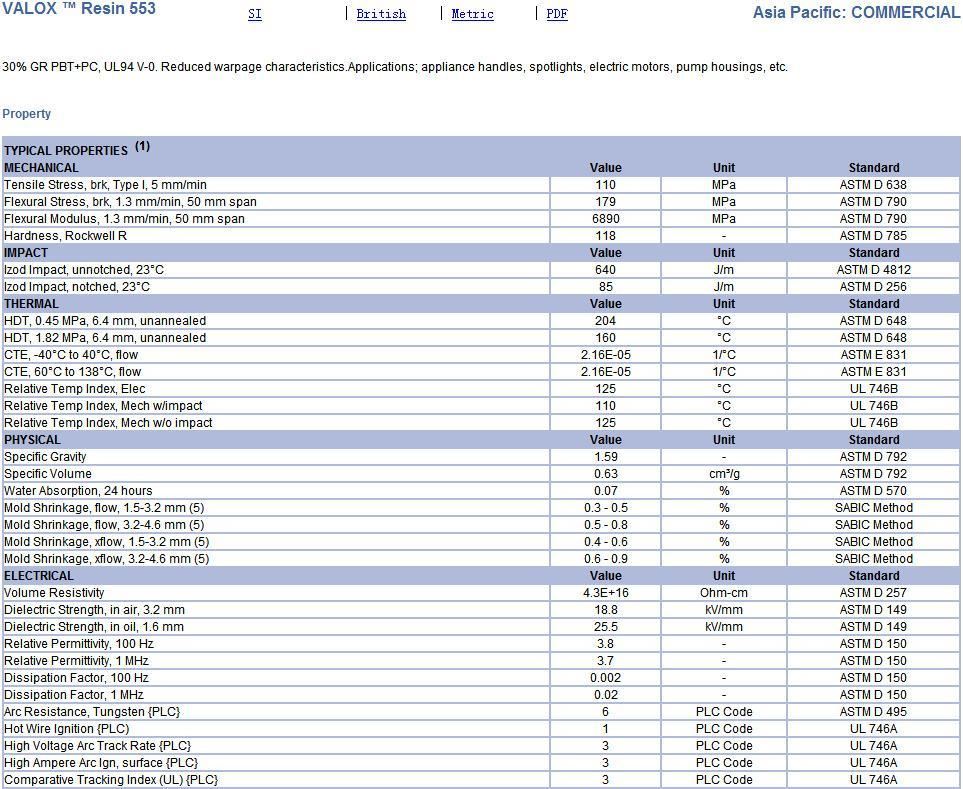Click 'Asia Pacific: COMMERCIAL' heading
This screenshot has width=963, height=789.
click(x=856, y=12)
